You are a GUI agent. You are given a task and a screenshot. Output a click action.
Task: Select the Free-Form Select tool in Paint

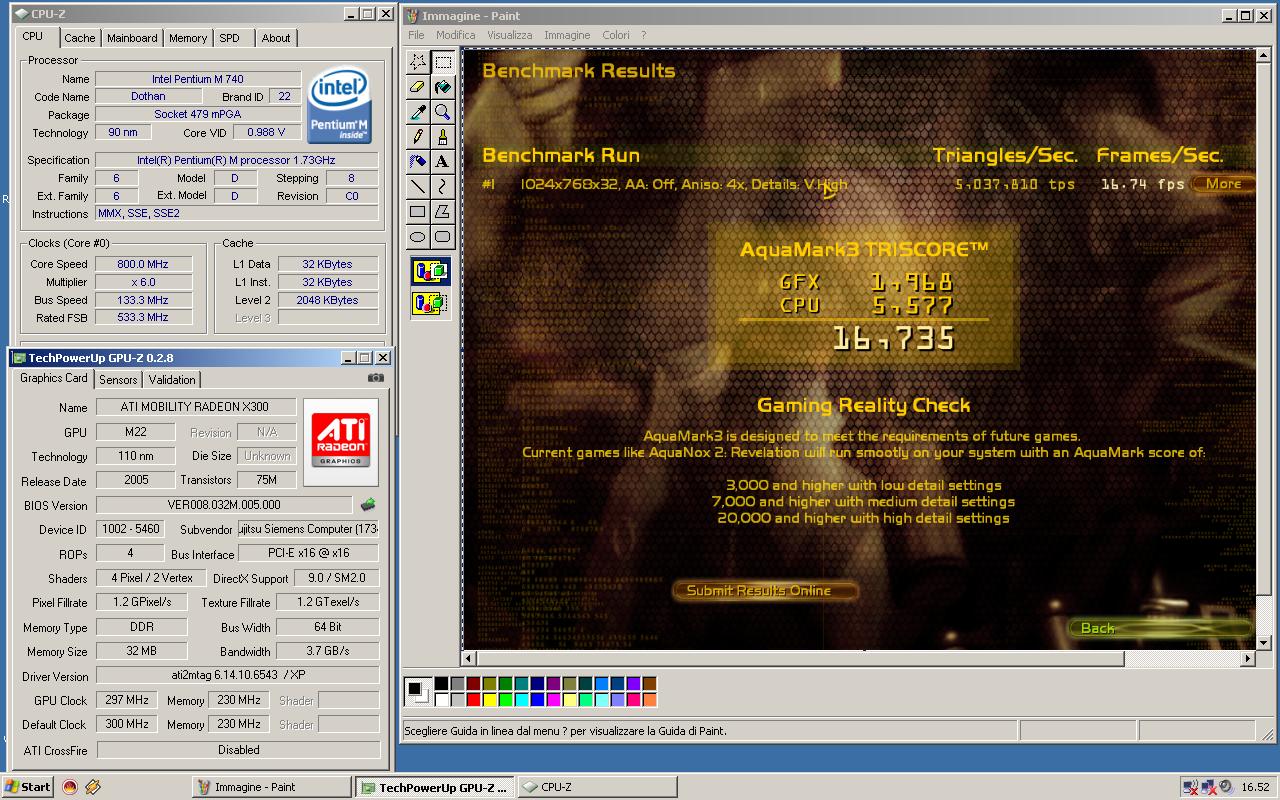pos(418,62)
